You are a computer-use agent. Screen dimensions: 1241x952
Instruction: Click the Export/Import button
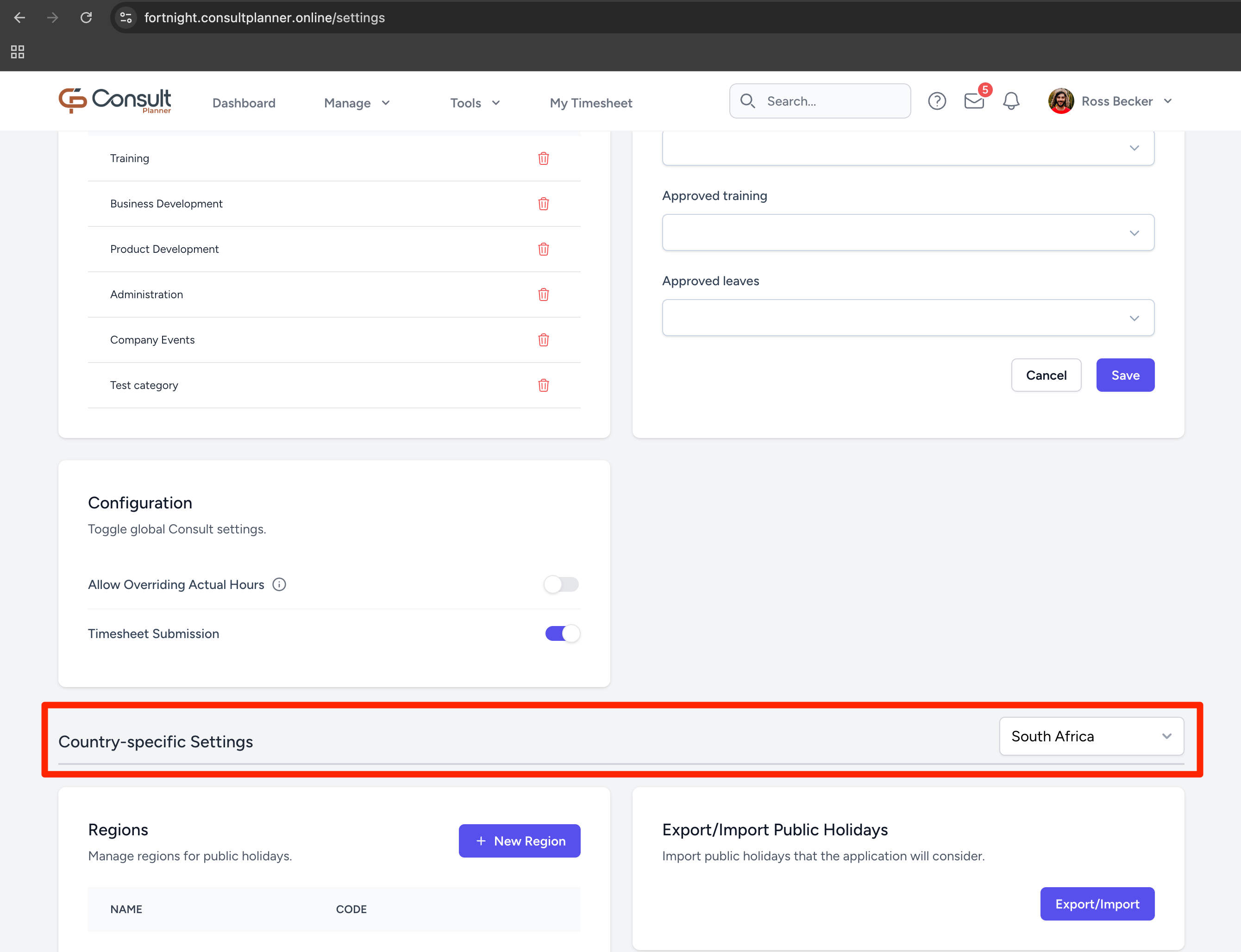tap(1097, 904)
